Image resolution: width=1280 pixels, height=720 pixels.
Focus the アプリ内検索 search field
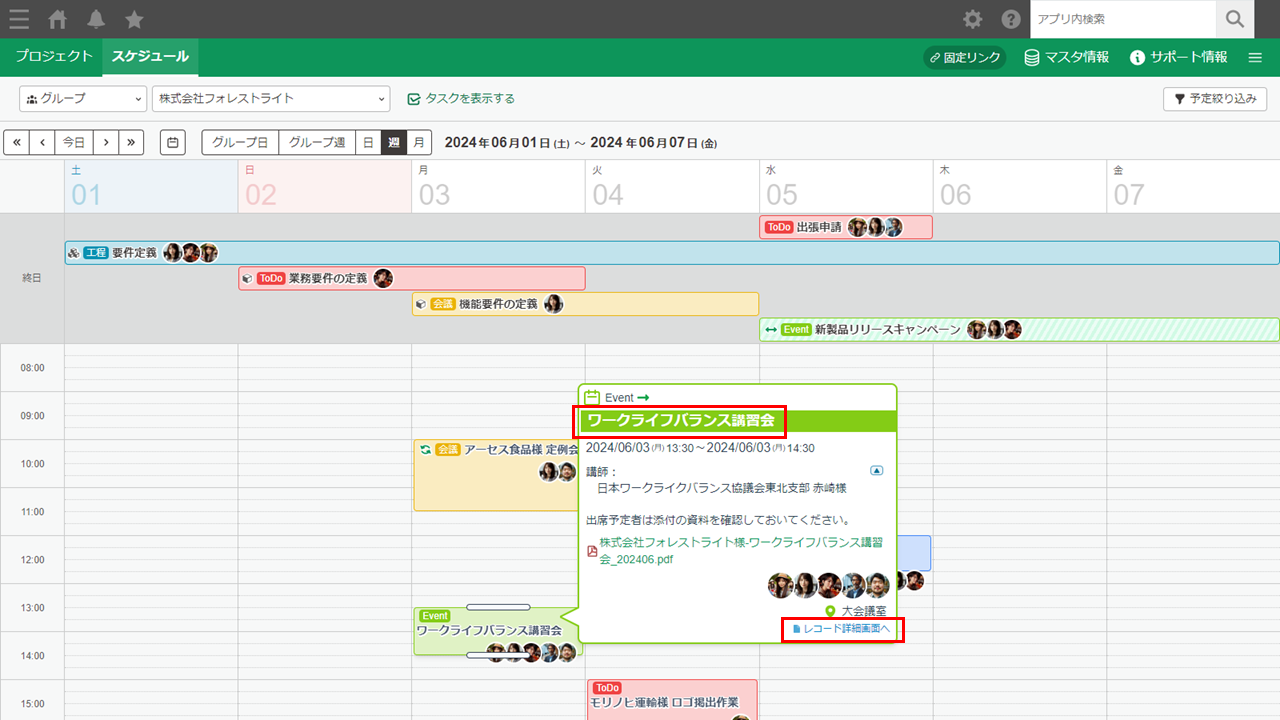1123,19
